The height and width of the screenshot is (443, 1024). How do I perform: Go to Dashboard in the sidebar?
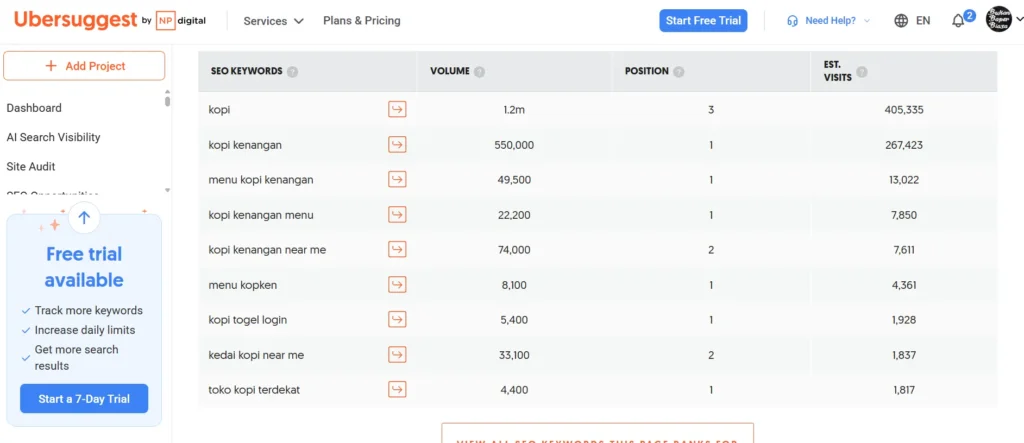34,108
